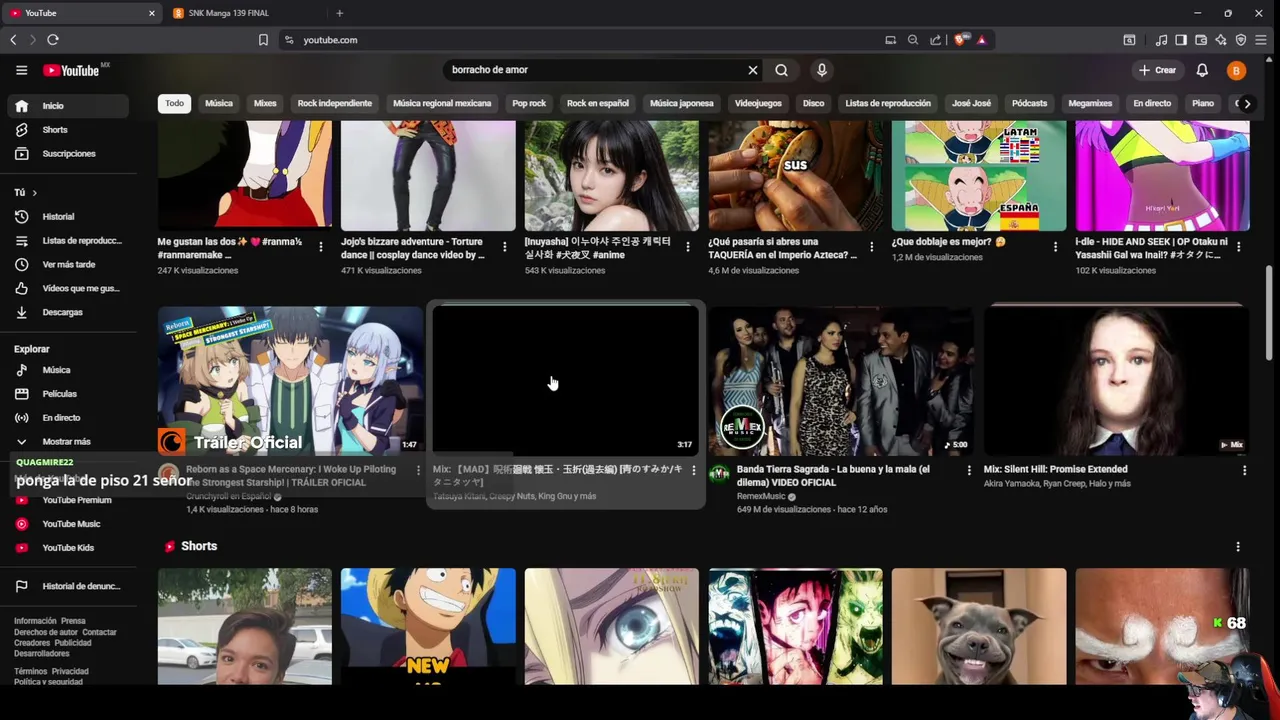Open Brave Shields lion icon

click(x=961, y=40)
